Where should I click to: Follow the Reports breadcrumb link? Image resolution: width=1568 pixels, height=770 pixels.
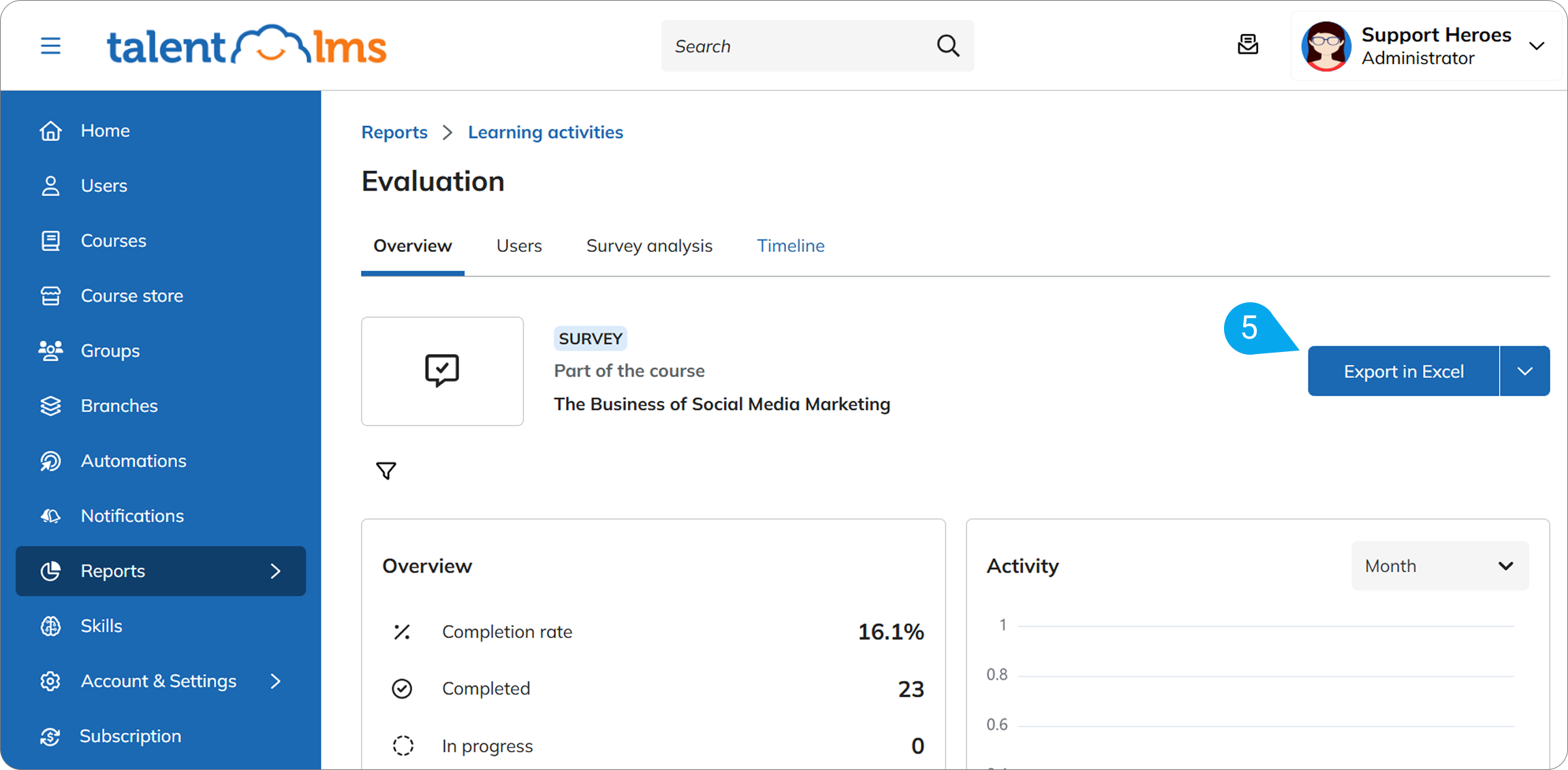coord(394,132)
